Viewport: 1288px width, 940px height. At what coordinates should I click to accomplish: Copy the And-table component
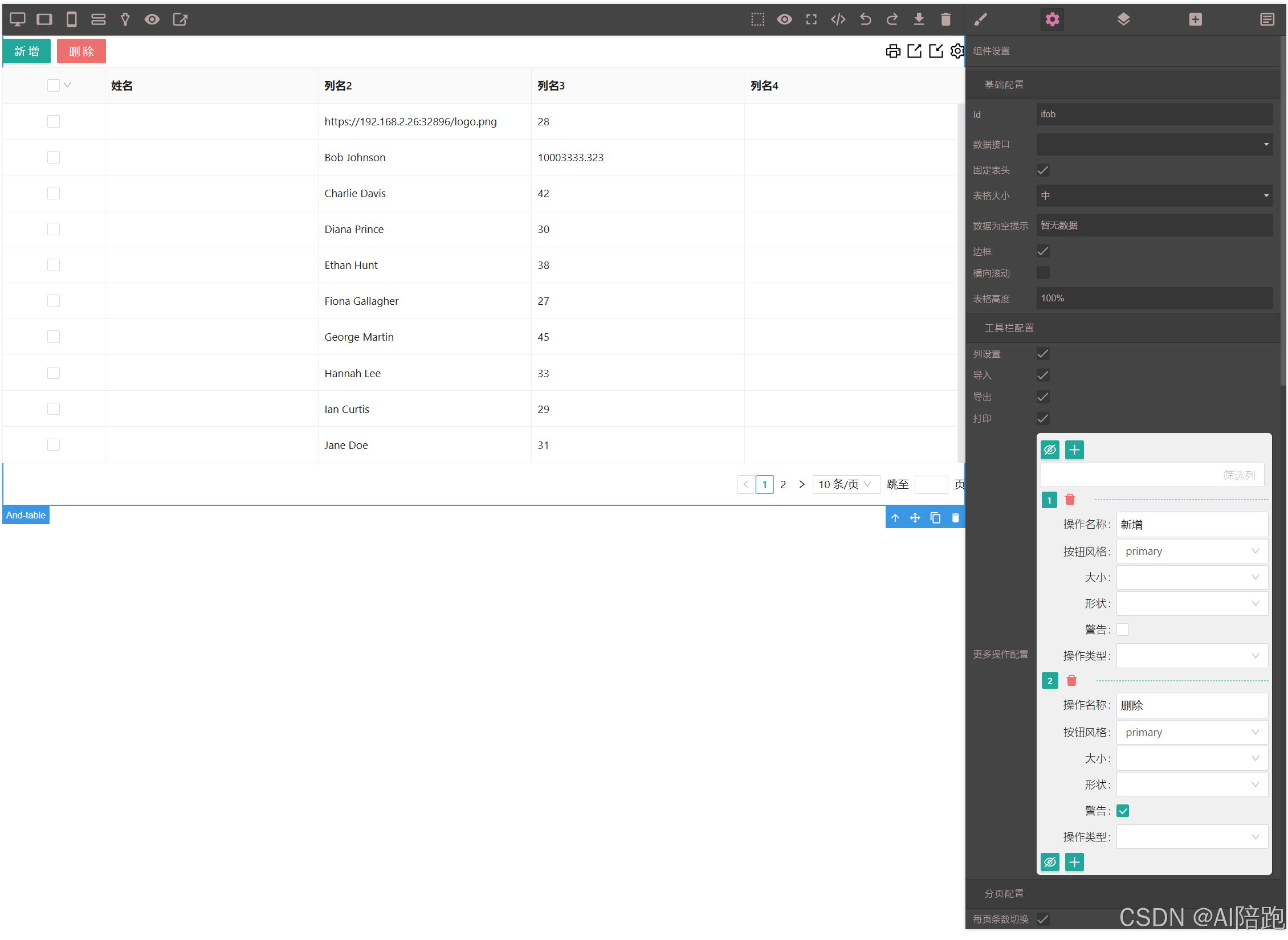pos(935,517)
